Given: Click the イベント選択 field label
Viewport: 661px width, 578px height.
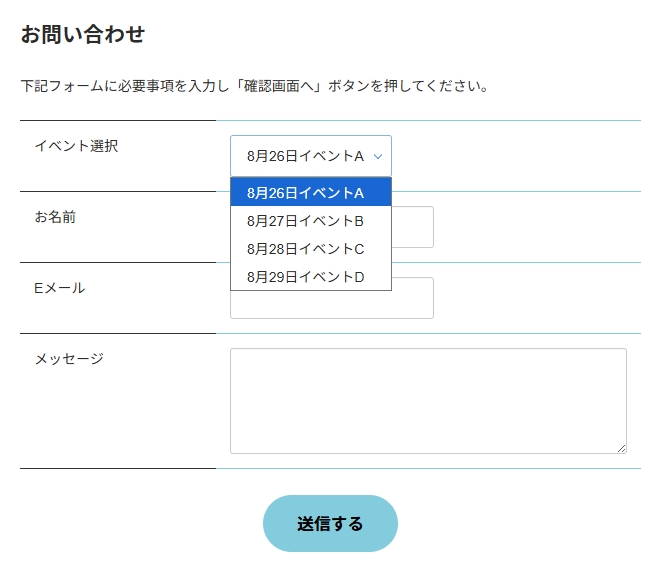Looking at the screenshot, I should tap(76, 146).
